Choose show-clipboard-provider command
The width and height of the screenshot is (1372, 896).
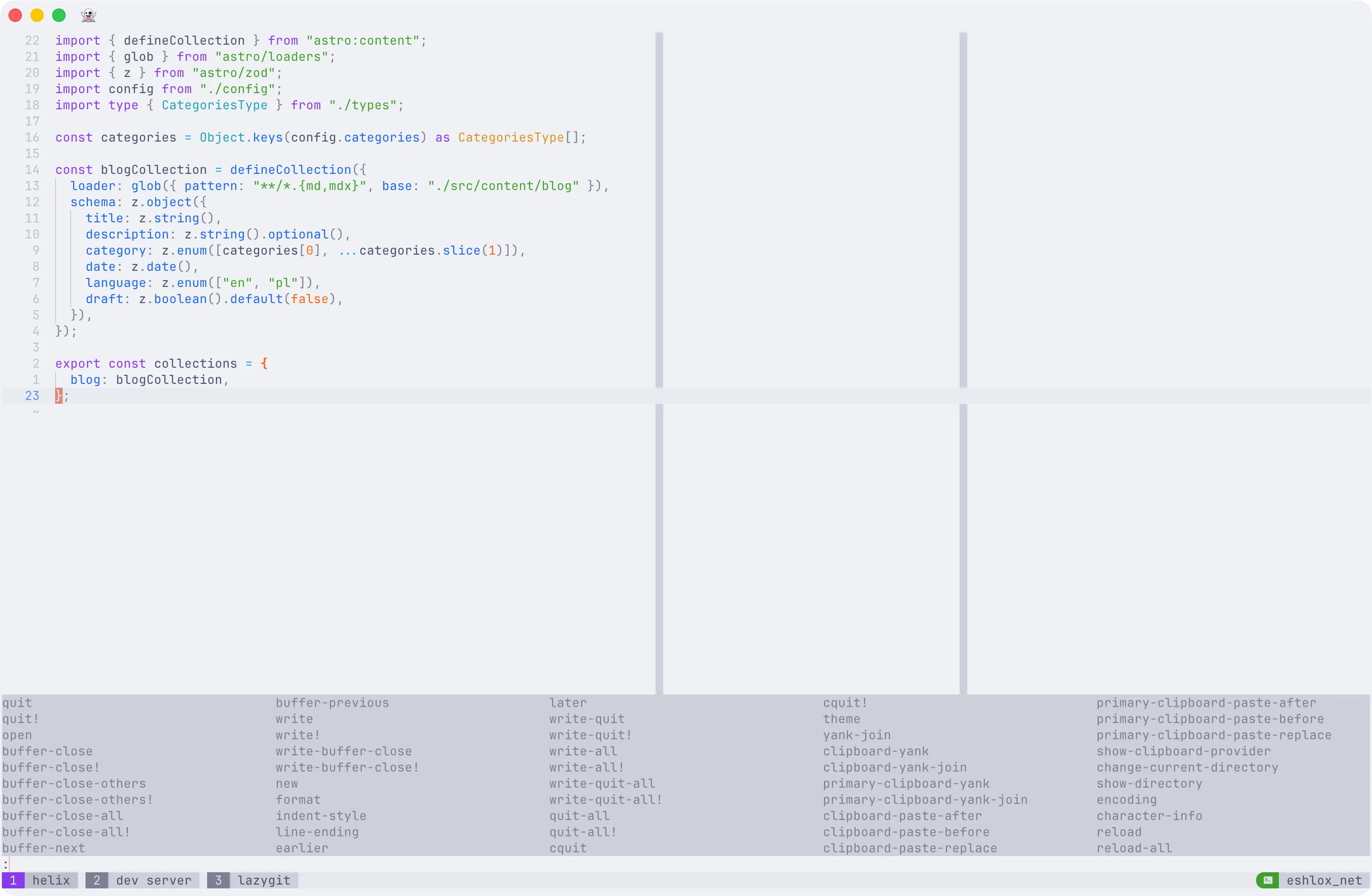[1183, 751]
